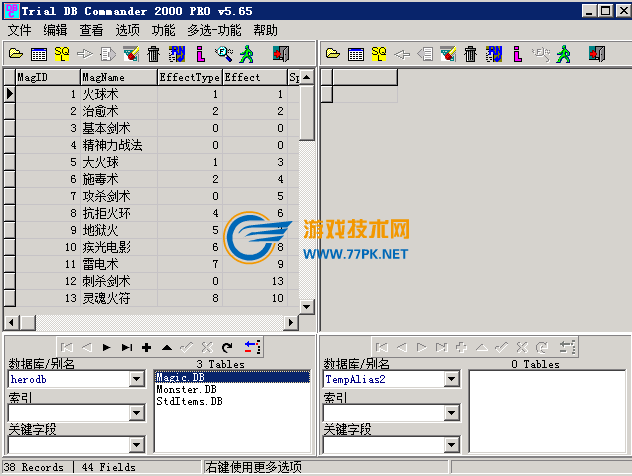Viewport: 632px width, 476px height.
Task: Click the SQL query icon in left toolbar
Action: click(x=62, y=54)
